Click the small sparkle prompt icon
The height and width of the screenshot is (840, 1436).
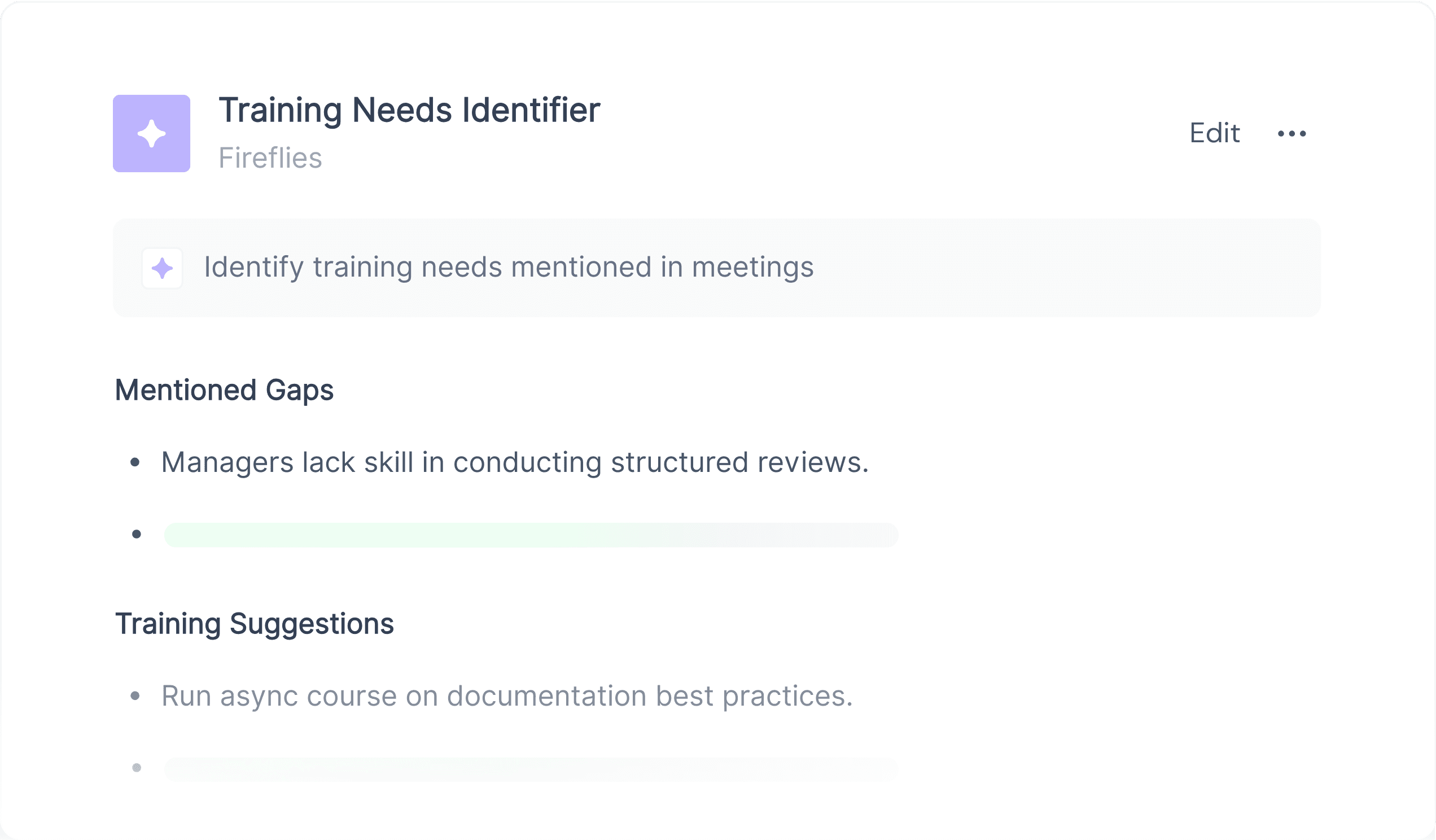point(163,268)
